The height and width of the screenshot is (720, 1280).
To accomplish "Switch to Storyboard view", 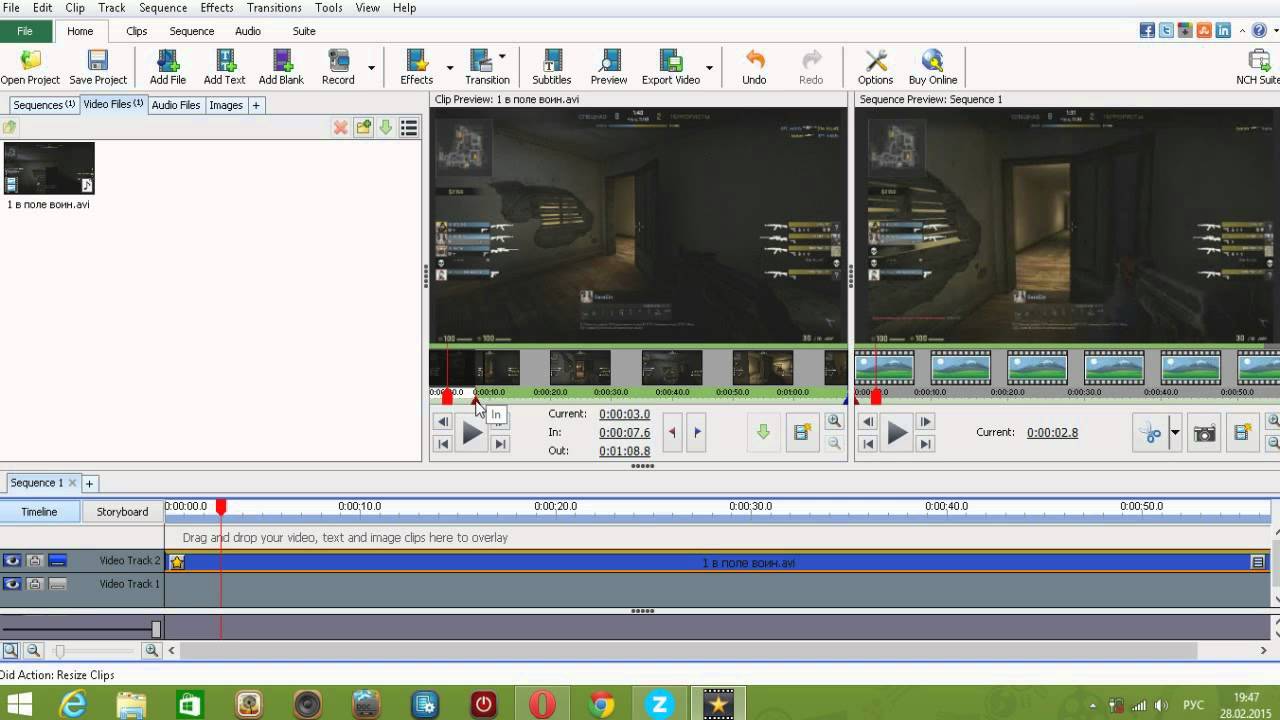I will coord(122,512).
